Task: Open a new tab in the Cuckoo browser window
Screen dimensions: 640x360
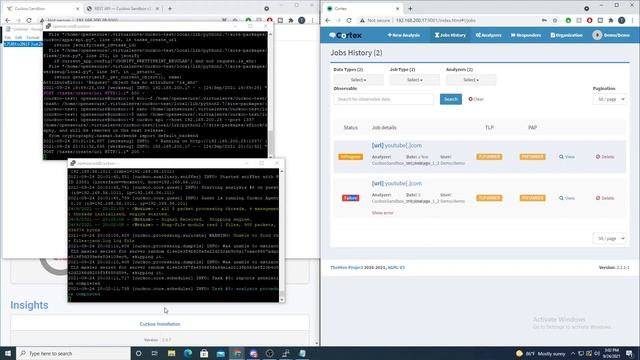Action: [x=170, y=9]
